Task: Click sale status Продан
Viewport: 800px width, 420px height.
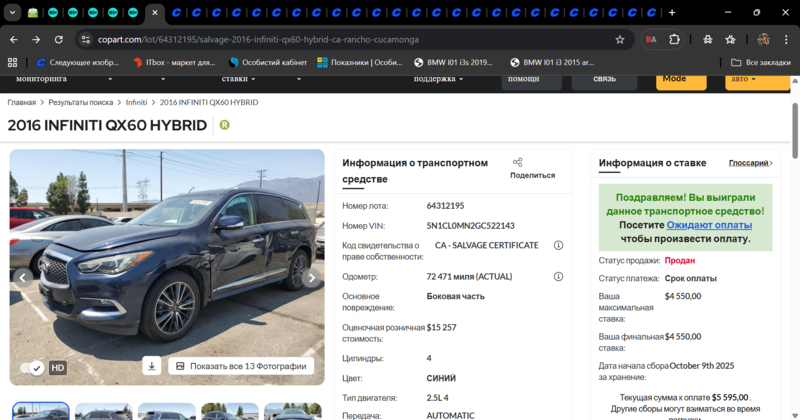Action: (x=680, y=260)
